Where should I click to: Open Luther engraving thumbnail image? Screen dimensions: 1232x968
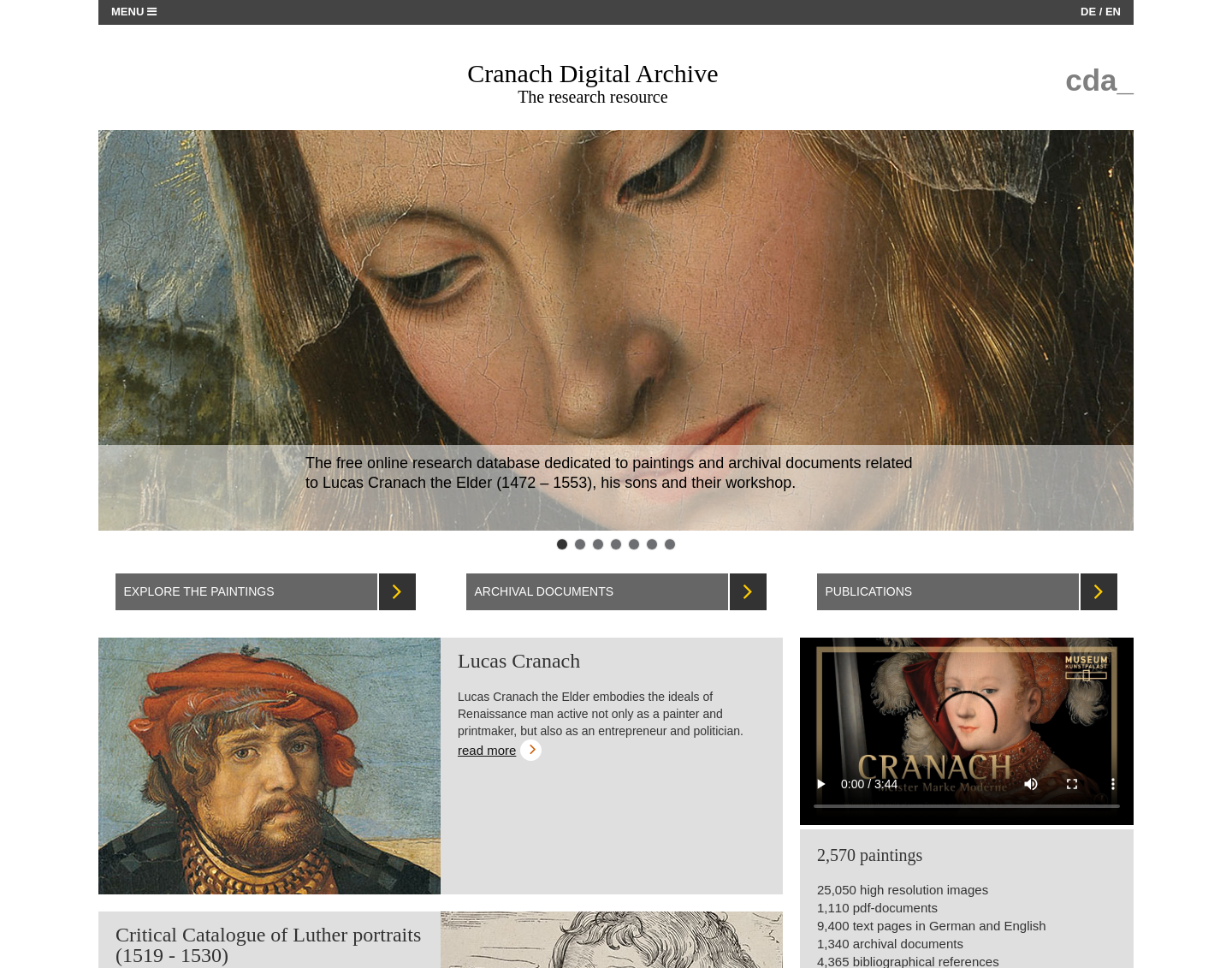click(x=612, y=940)
